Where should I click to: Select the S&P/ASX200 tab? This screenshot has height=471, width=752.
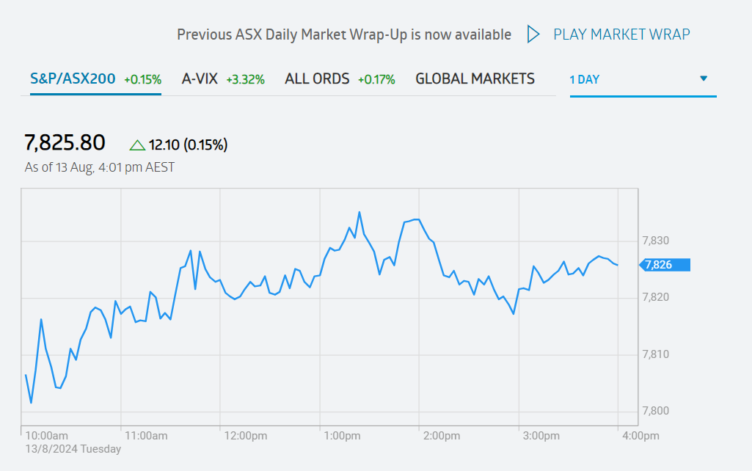point(95,79)
